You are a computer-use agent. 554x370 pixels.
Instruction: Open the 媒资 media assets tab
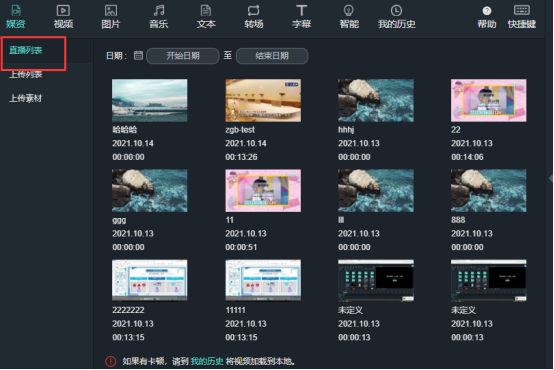point(16,17)
